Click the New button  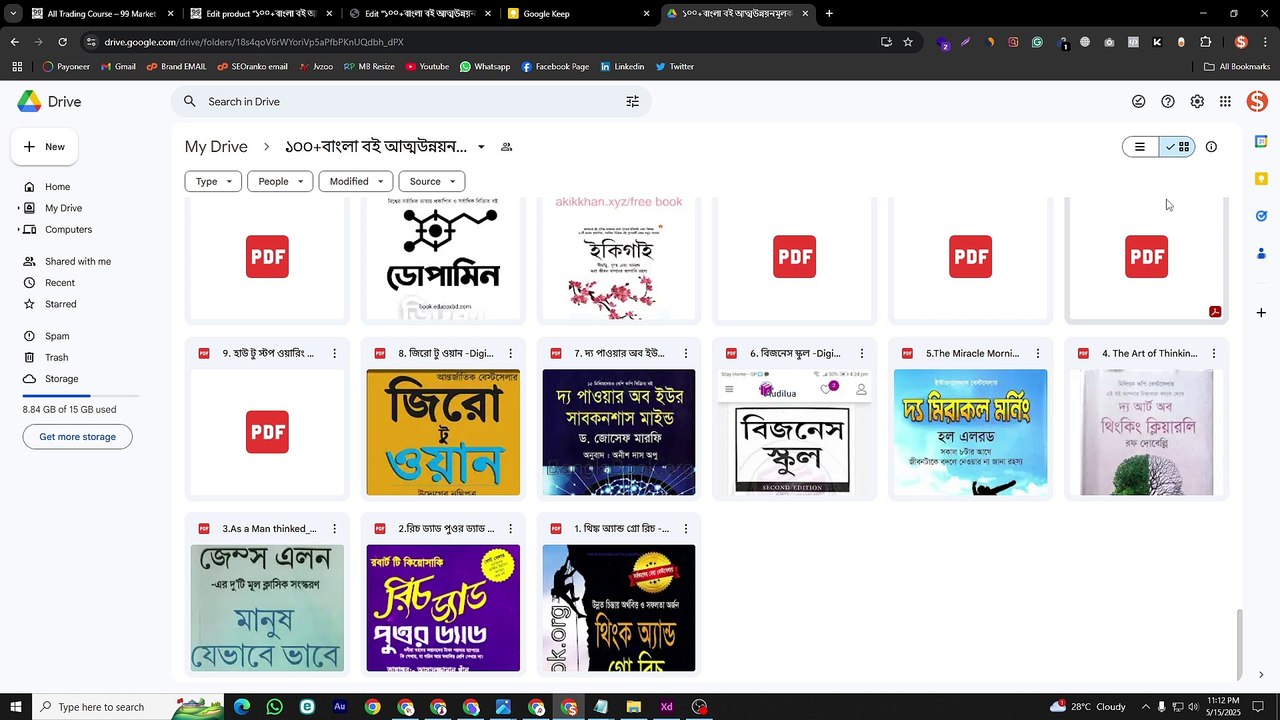coord(45,147)
